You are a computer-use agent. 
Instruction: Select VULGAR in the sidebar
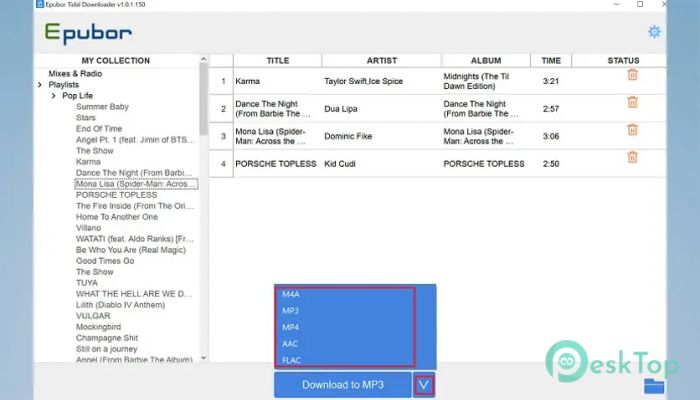[x=93, y=316]
